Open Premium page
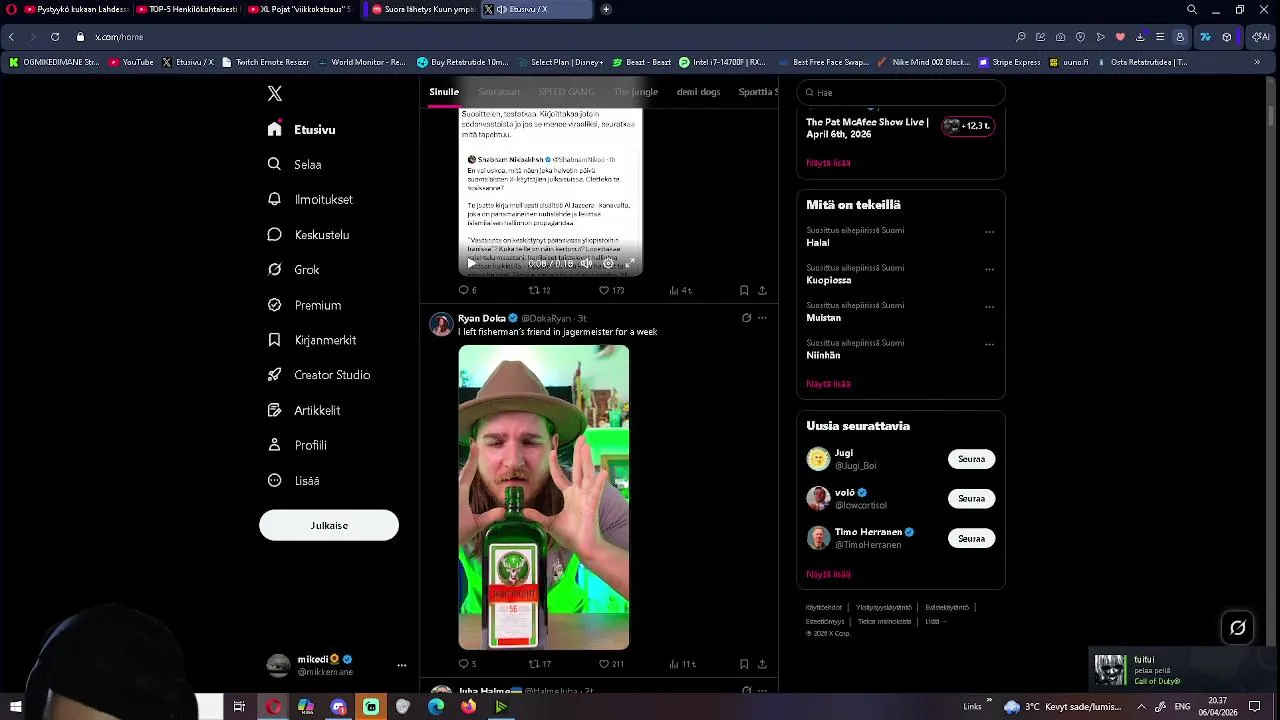1280x720 pixels. point(304,305)
